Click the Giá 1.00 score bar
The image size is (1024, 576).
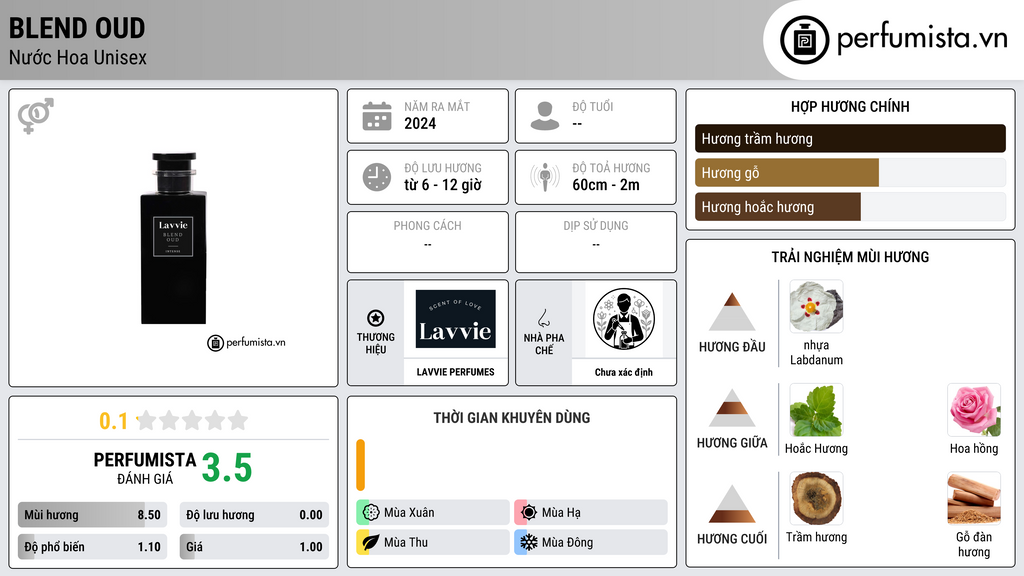tap(254, 547)
